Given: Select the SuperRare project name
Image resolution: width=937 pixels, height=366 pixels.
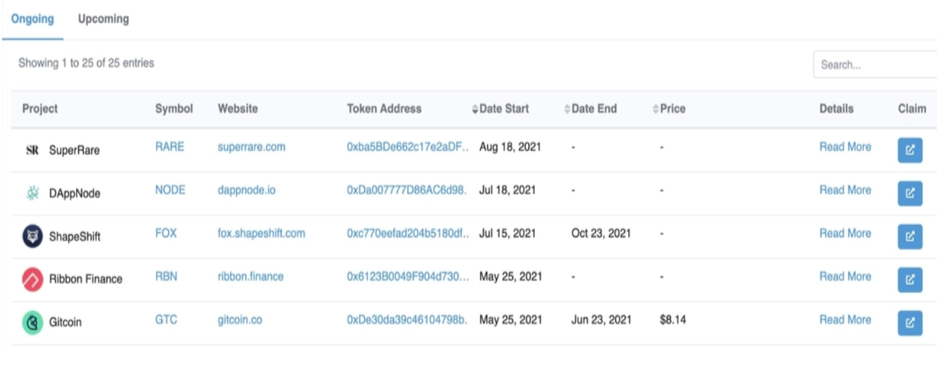Looking at the screenshot, I should pos(74,151).
